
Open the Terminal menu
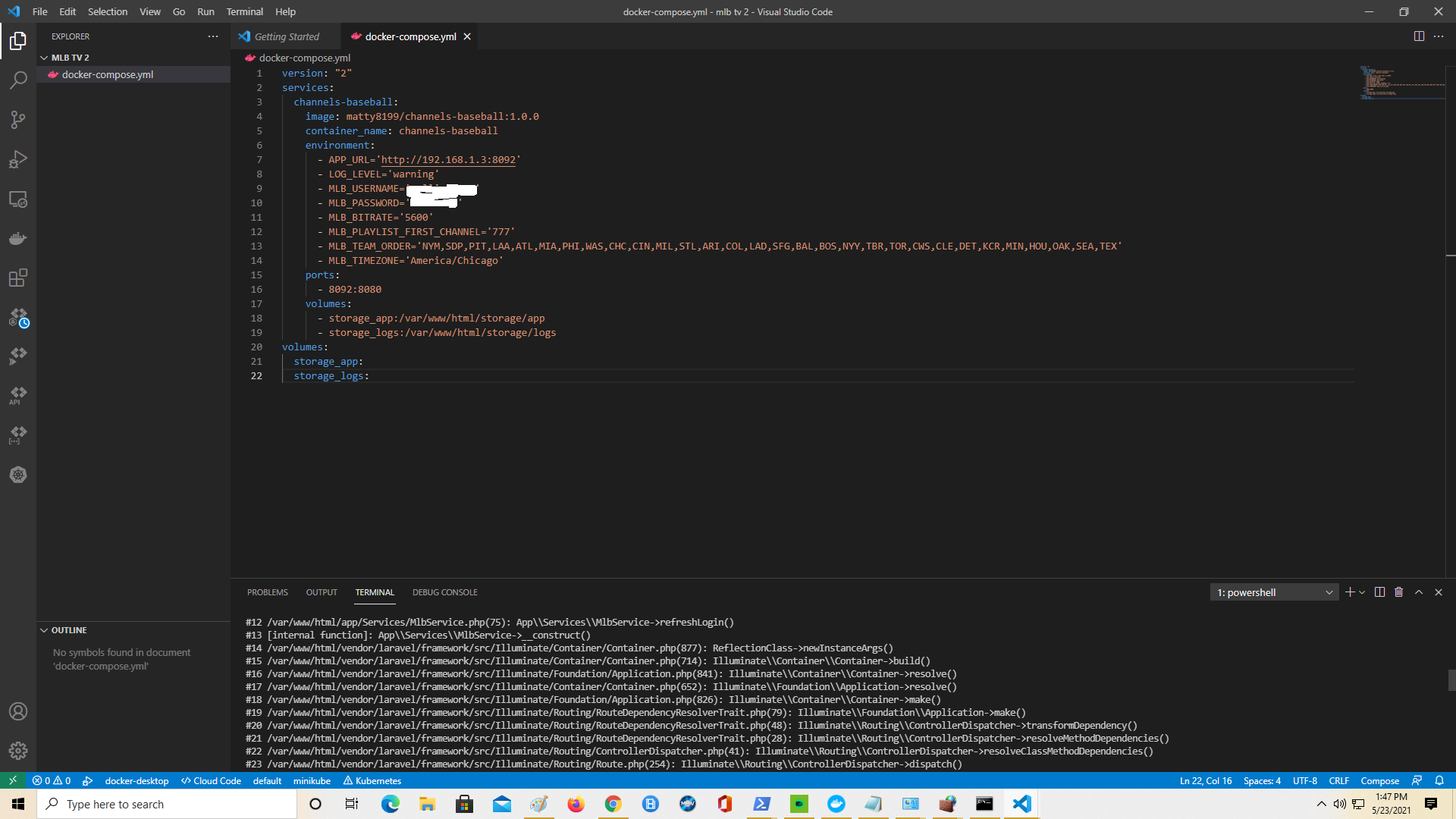pos(244,11)
